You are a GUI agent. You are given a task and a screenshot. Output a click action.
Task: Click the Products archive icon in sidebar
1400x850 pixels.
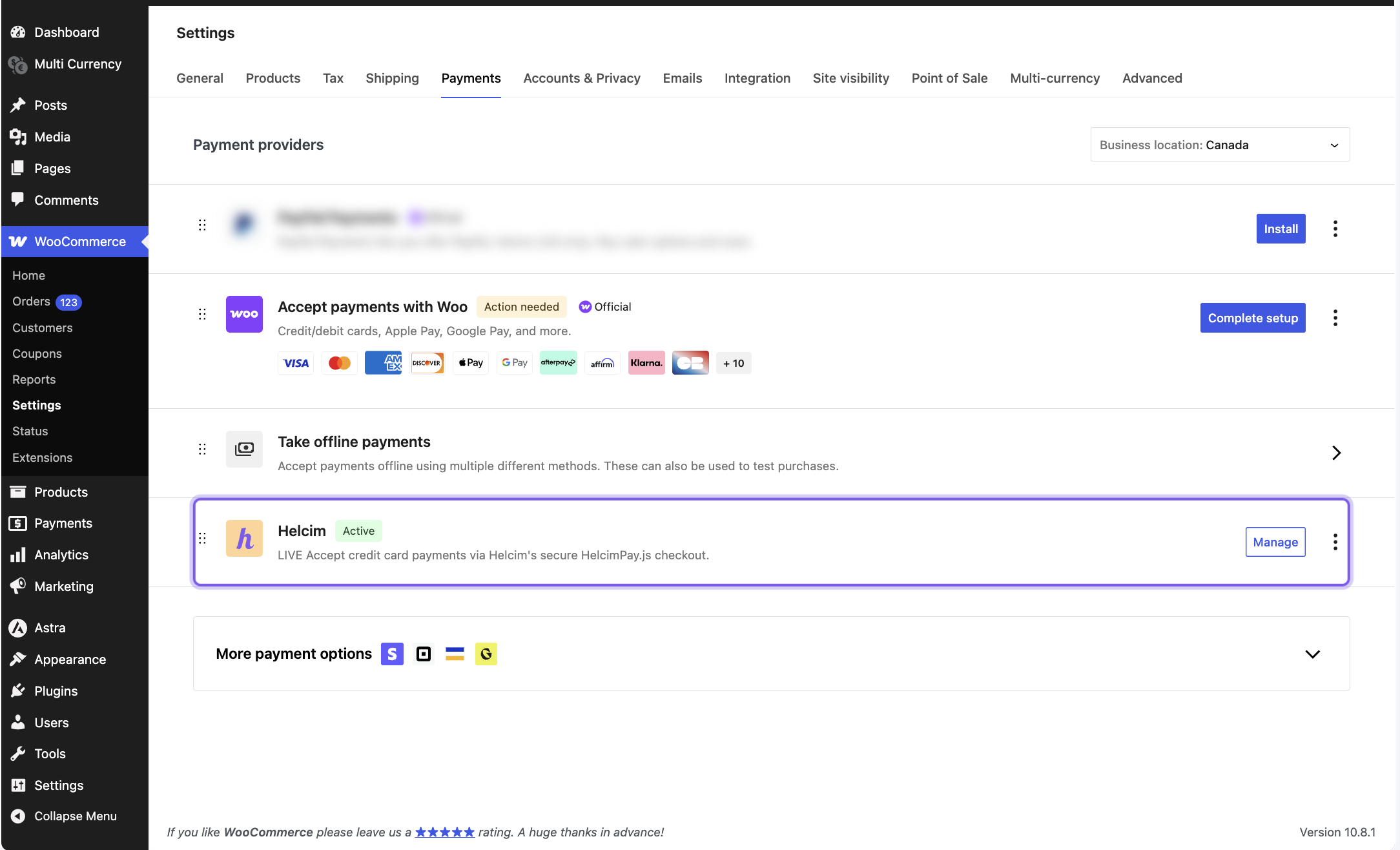pyautogui.click(x=18, y=492)
